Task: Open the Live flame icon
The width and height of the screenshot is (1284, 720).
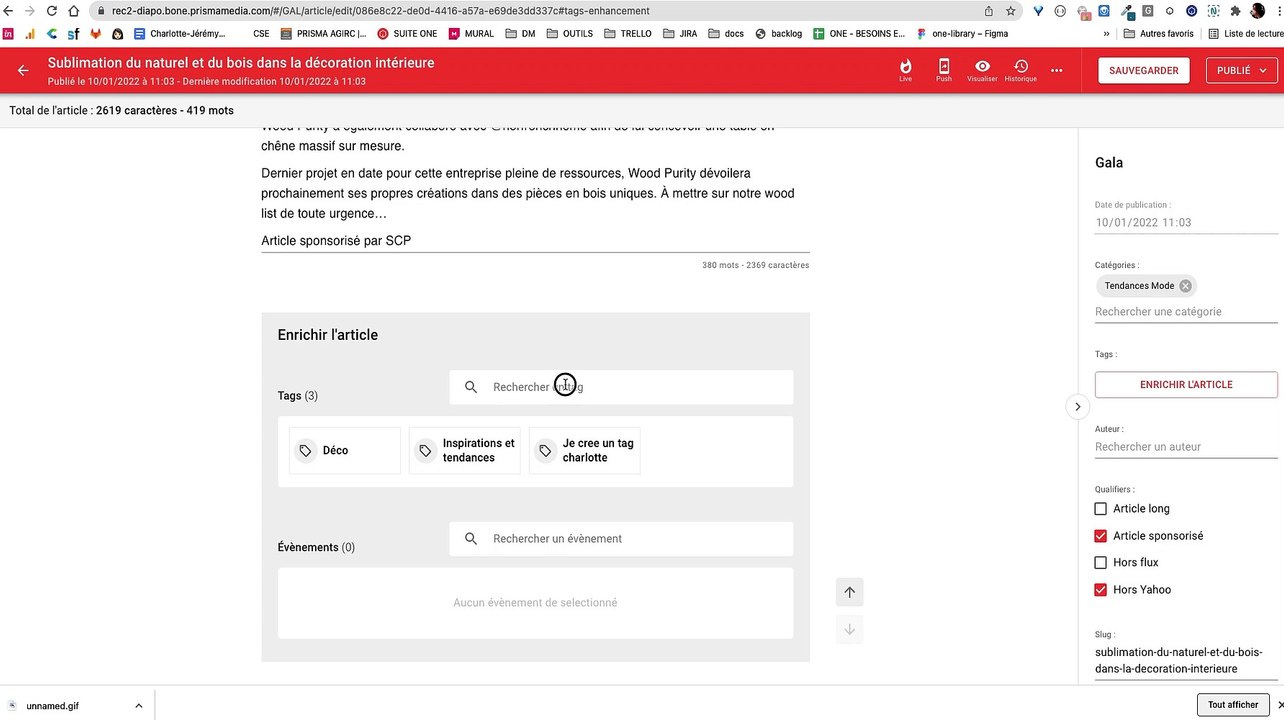Action: pyautogui.click(x=906, y=70)
